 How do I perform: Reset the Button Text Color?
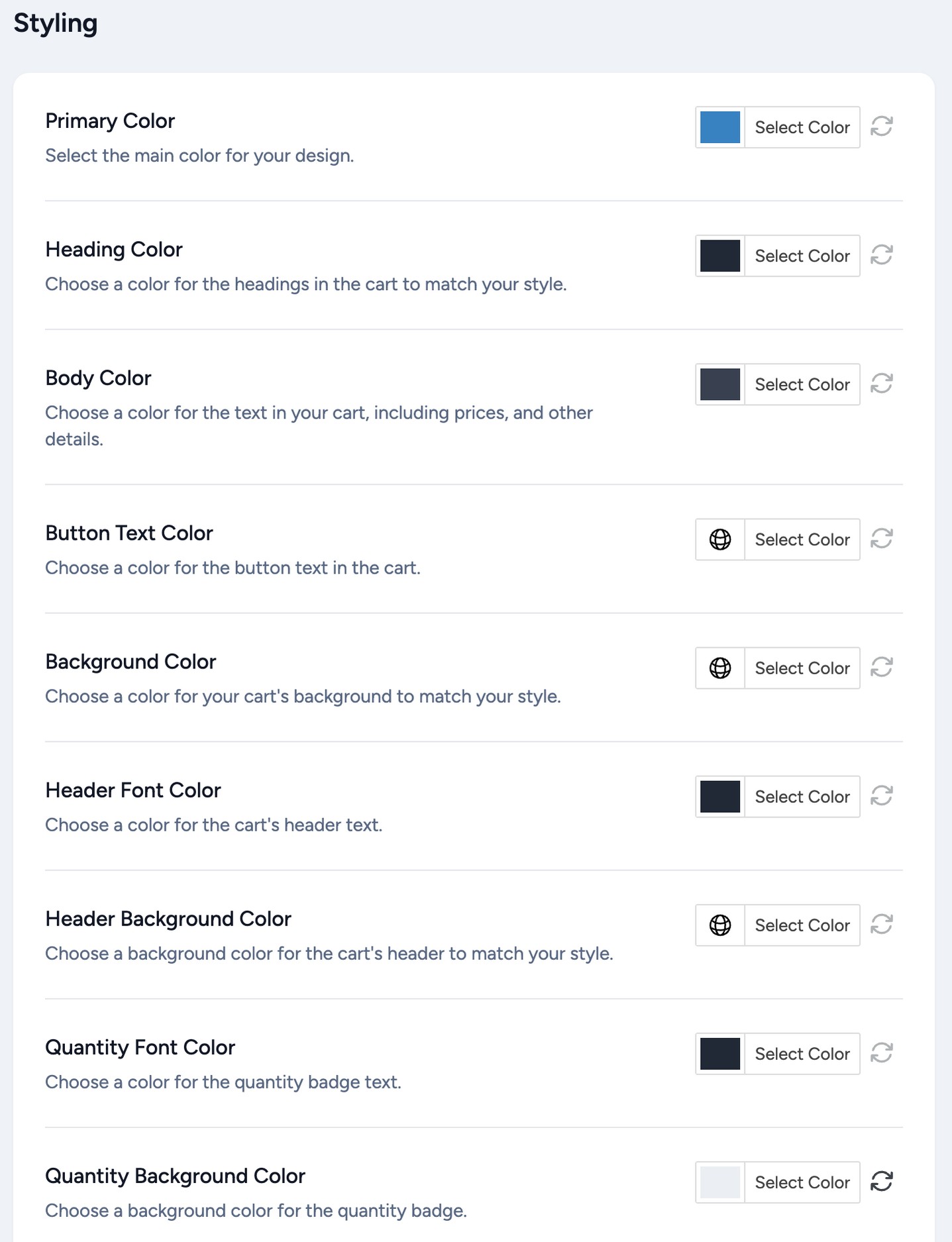point(882,539)
